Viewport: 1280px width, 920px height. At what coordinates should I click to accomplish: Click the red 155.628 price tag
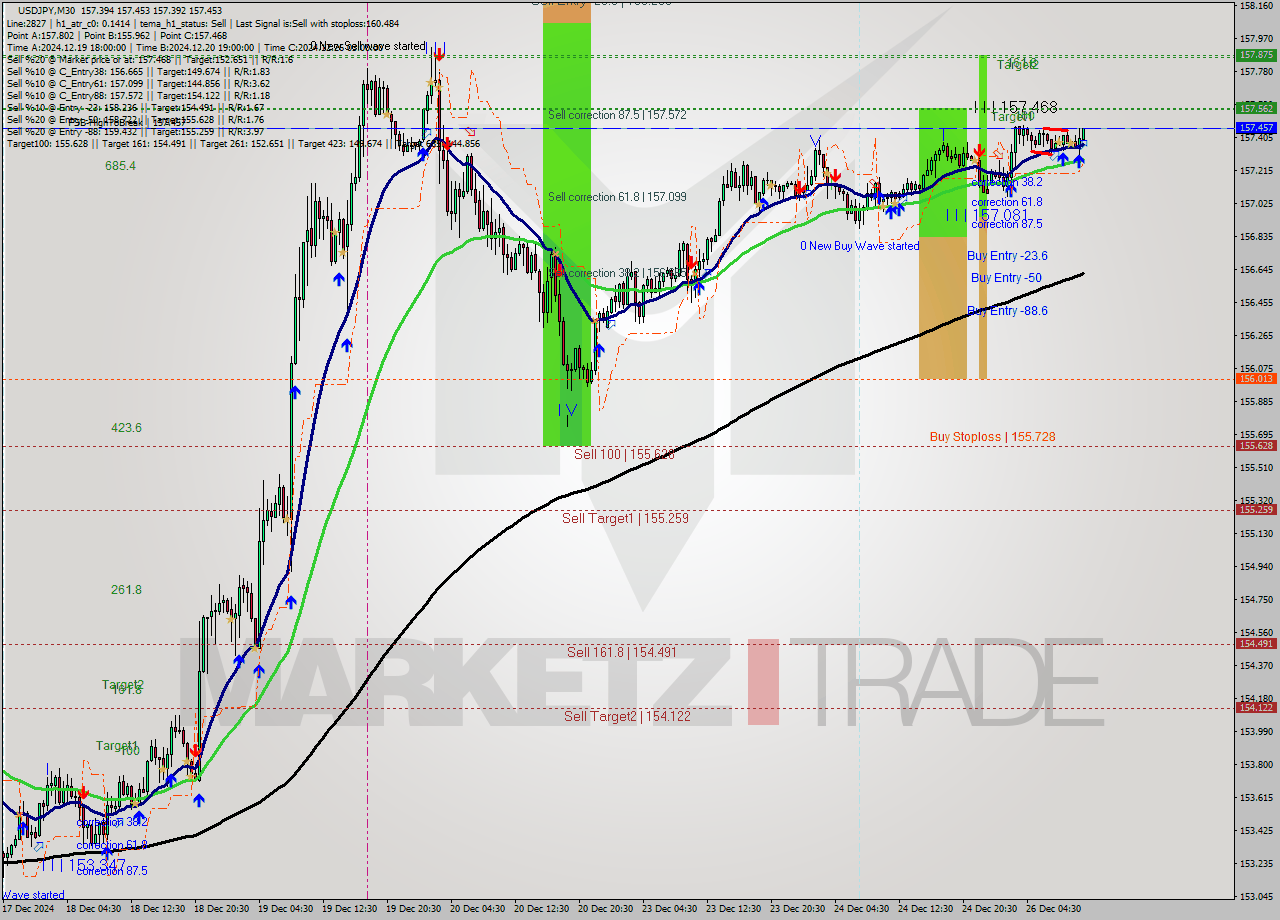[1256, 446]
